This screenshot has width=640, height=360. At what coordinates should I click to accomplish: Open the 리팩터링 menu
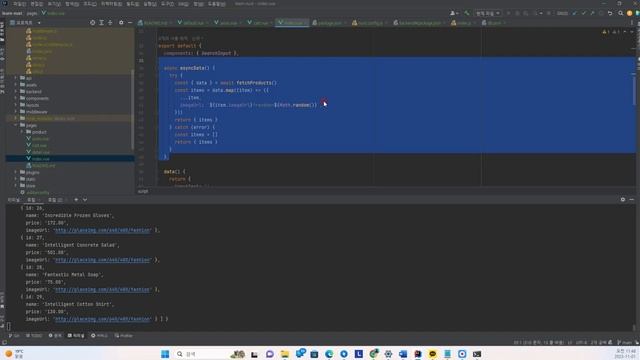click(x=111, y=4)
